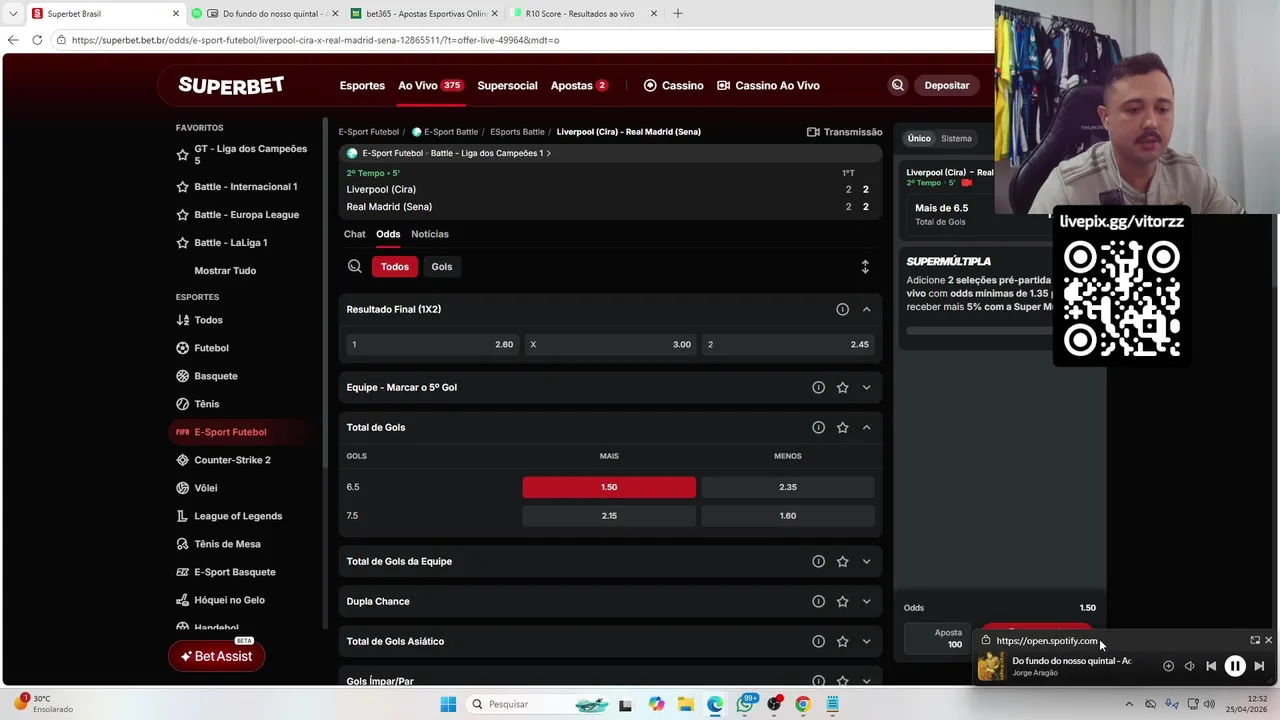
Task: Deselect Mais 6.5 odds 1.50
Action: tap(609, 487)
